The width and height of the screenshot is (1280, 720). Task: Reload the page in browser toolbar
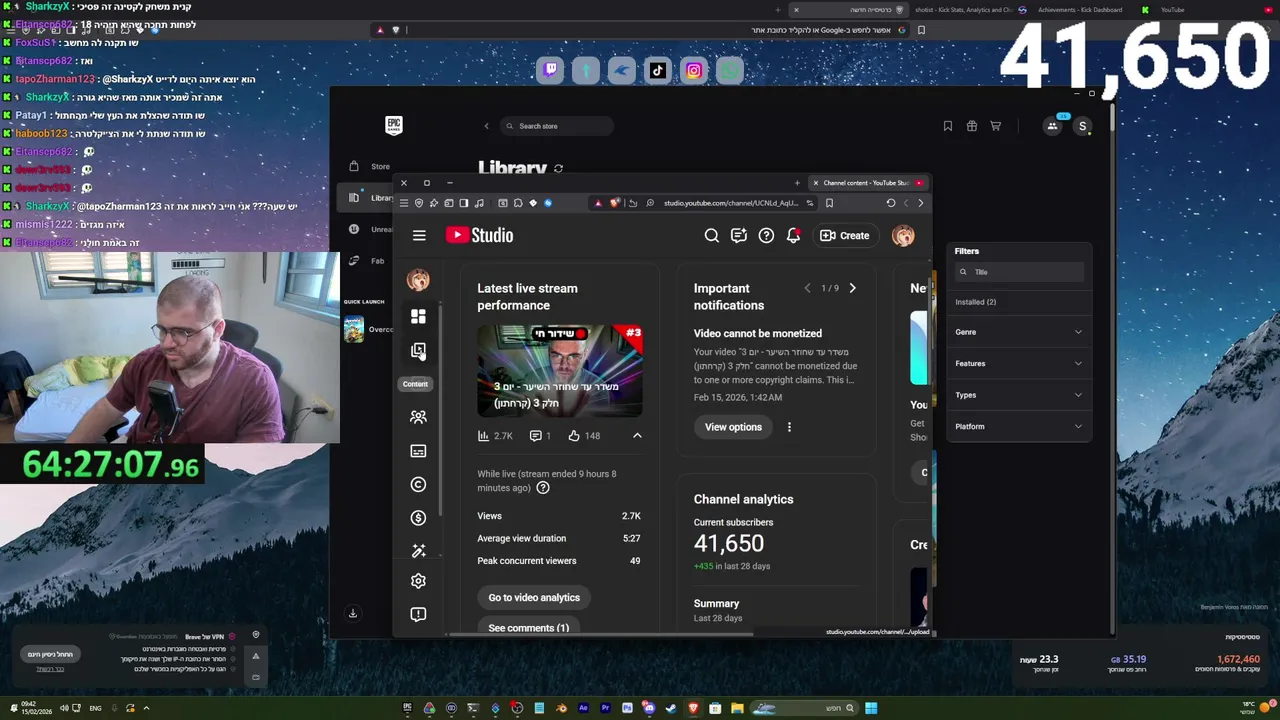pos(890,203)
